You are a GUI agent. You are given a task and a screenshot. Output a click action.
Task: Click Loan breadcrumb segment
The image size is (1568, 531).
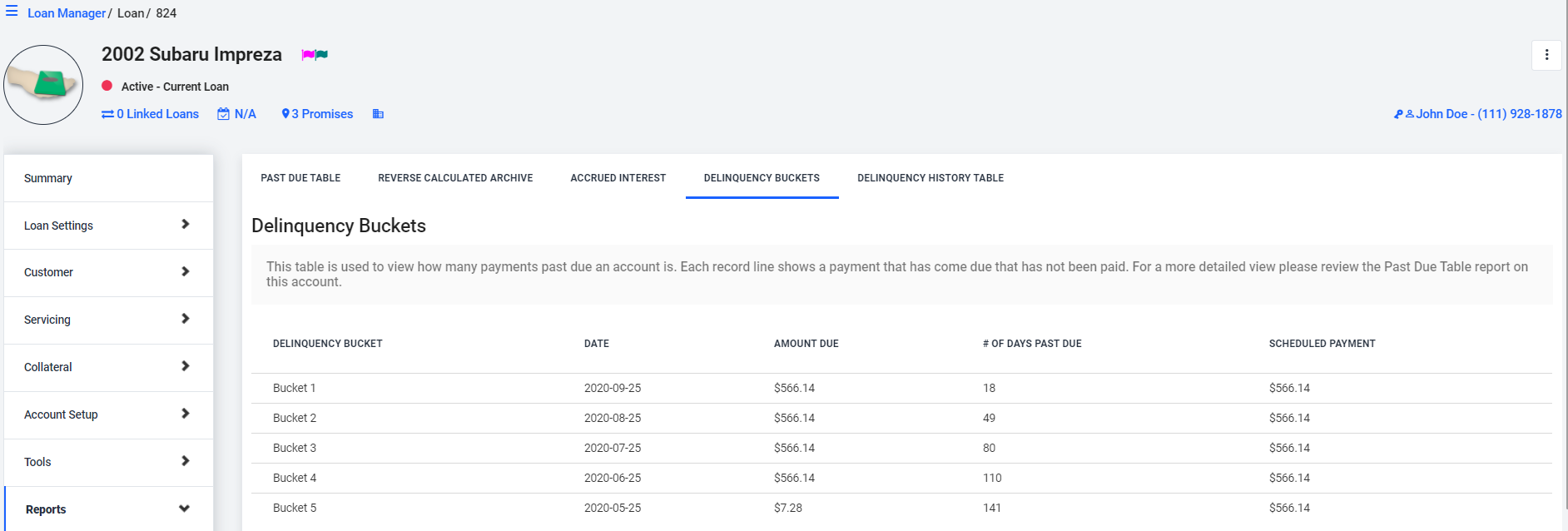(x=130, y=13)
